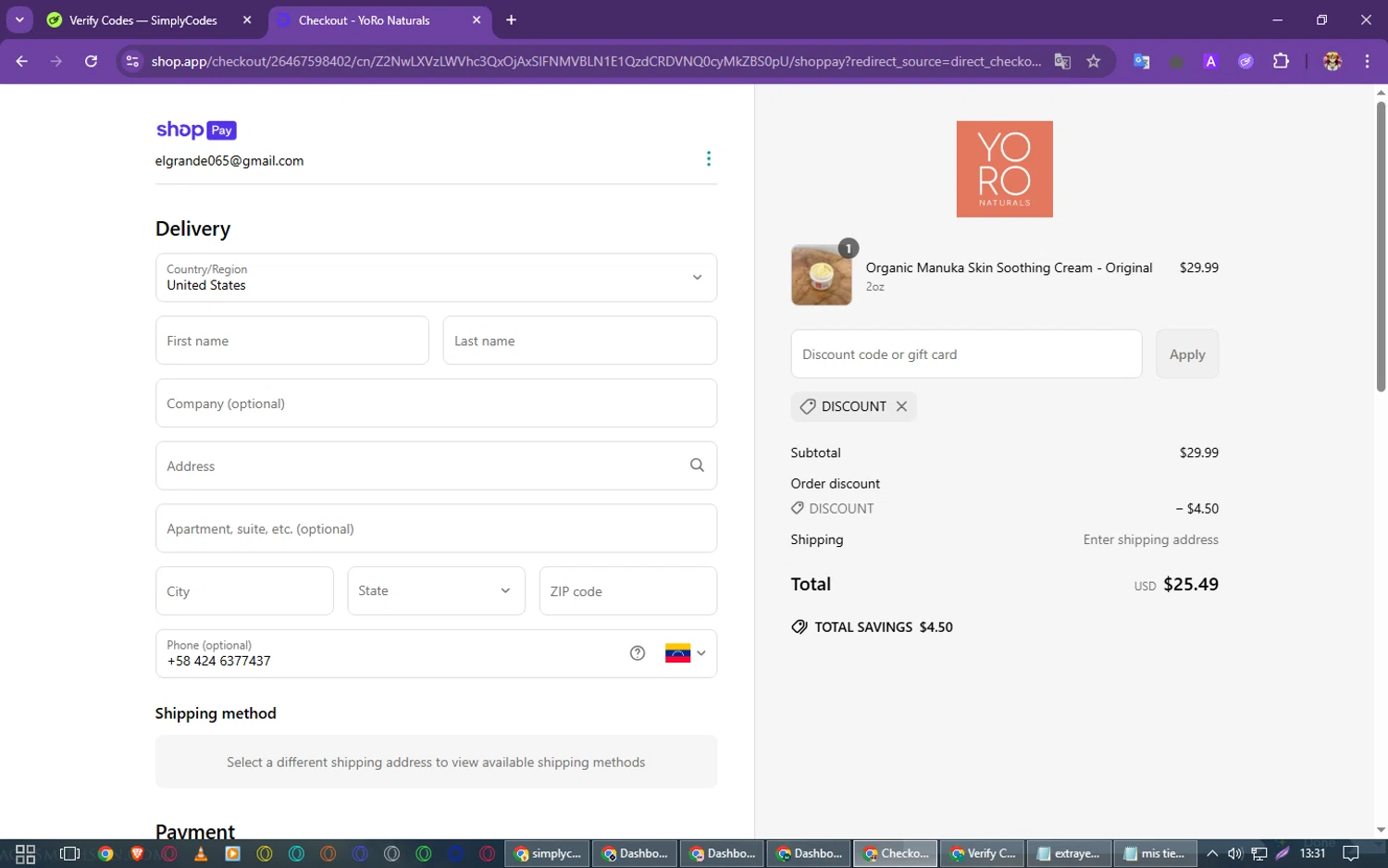Viewport: 1388px width, 868px height.
Task: Open the Extensions puzzle piece menu
Action: pos(1281,61)
